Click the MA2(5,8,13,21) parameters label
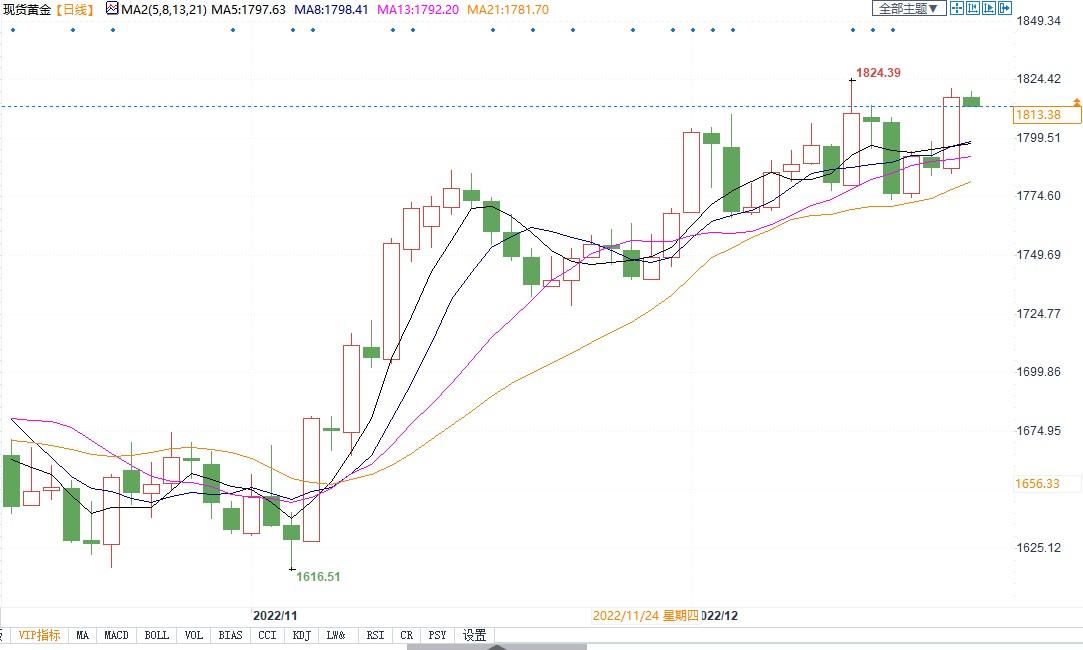 pos(163,9)
